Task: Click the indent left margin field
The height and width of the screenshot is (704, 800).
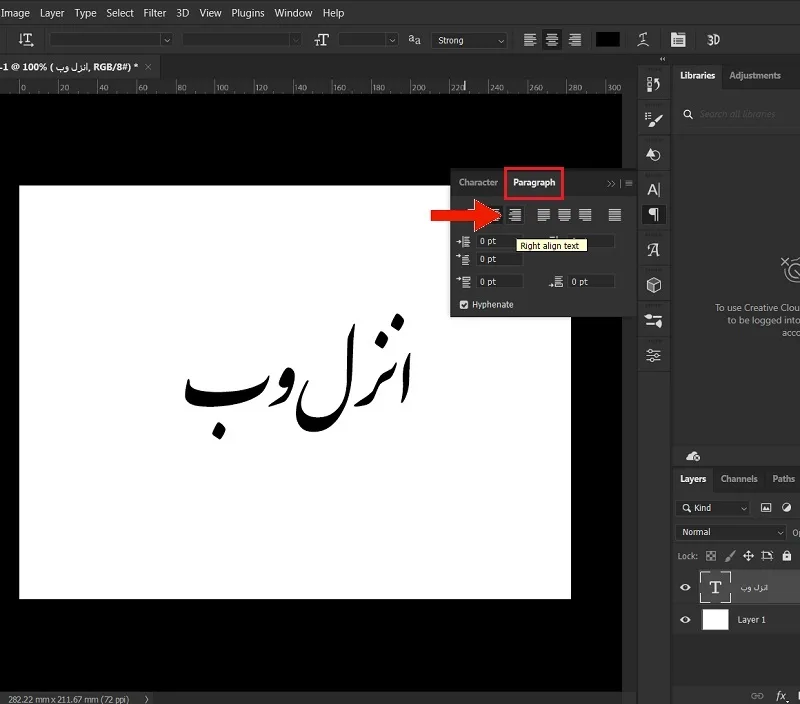Action: coord(499,241)
